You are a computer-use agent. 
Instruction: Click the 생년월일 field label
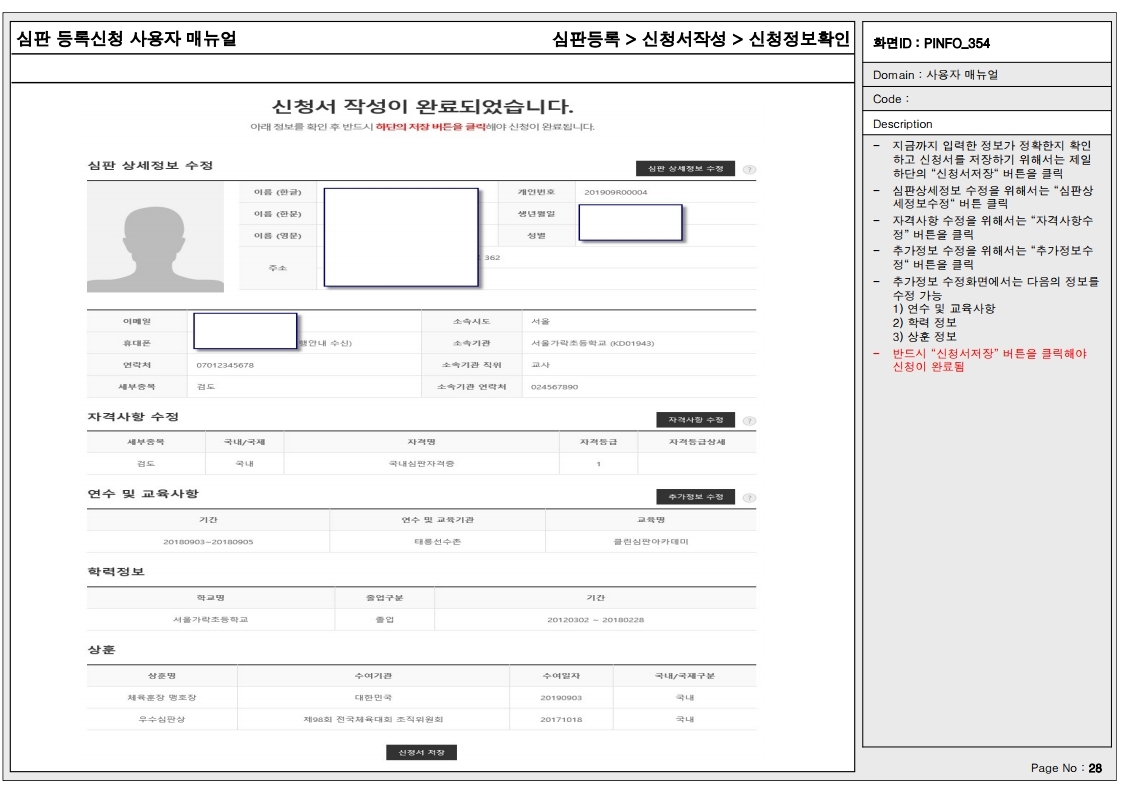[536, 214]
